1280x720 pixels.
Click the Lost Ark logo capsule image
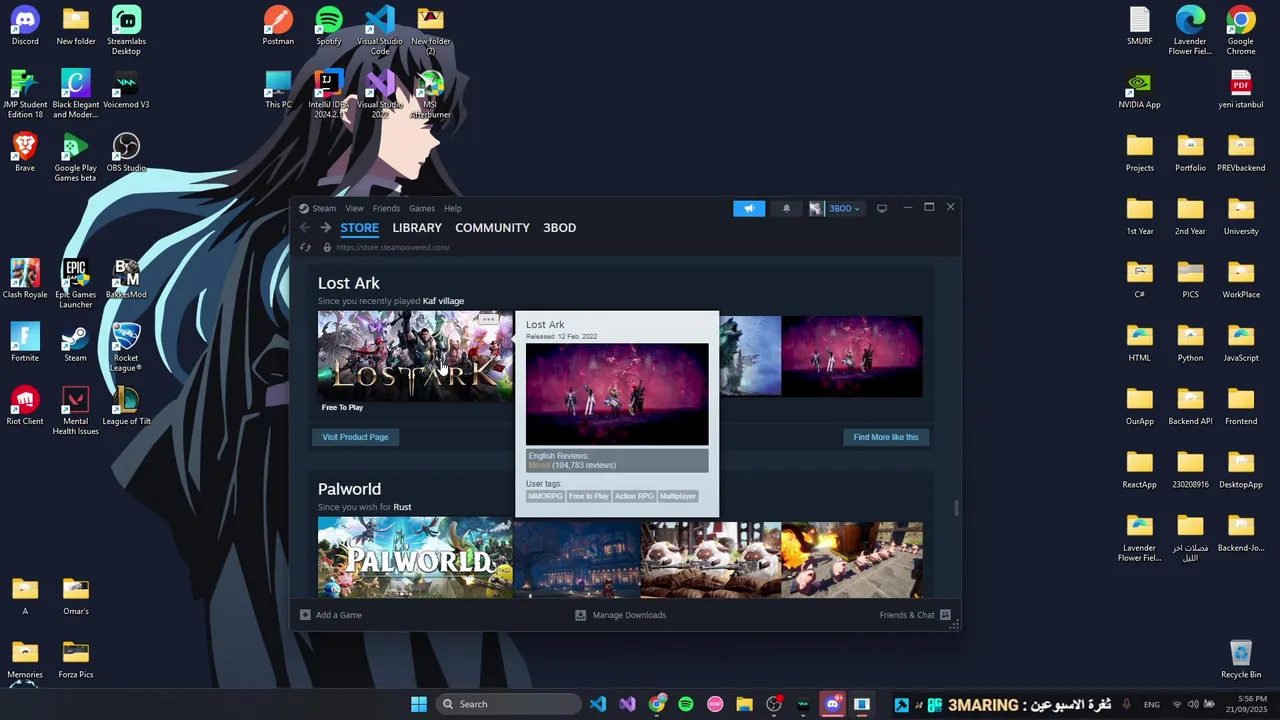click(415, 357)
